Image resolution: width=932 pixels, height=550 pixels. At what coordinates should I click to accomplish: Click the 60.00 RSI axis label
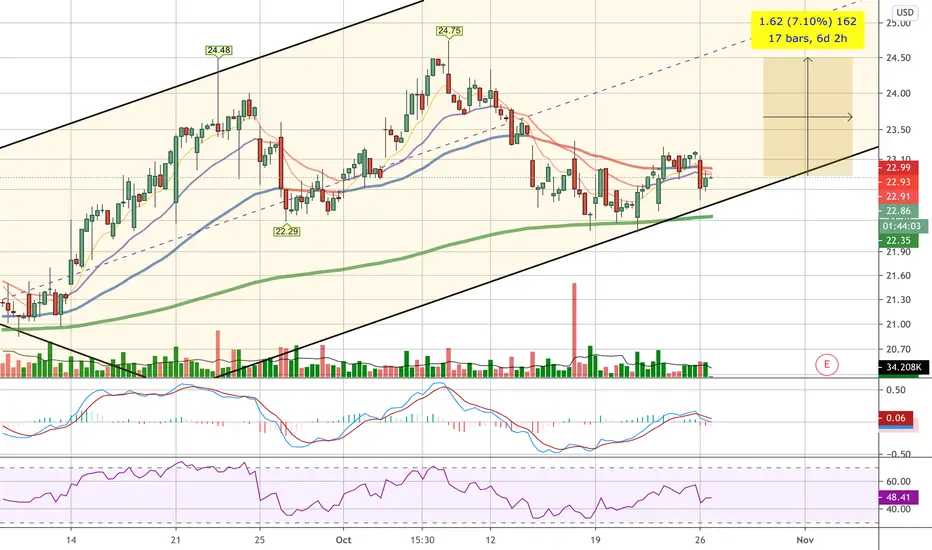(898, 481)
